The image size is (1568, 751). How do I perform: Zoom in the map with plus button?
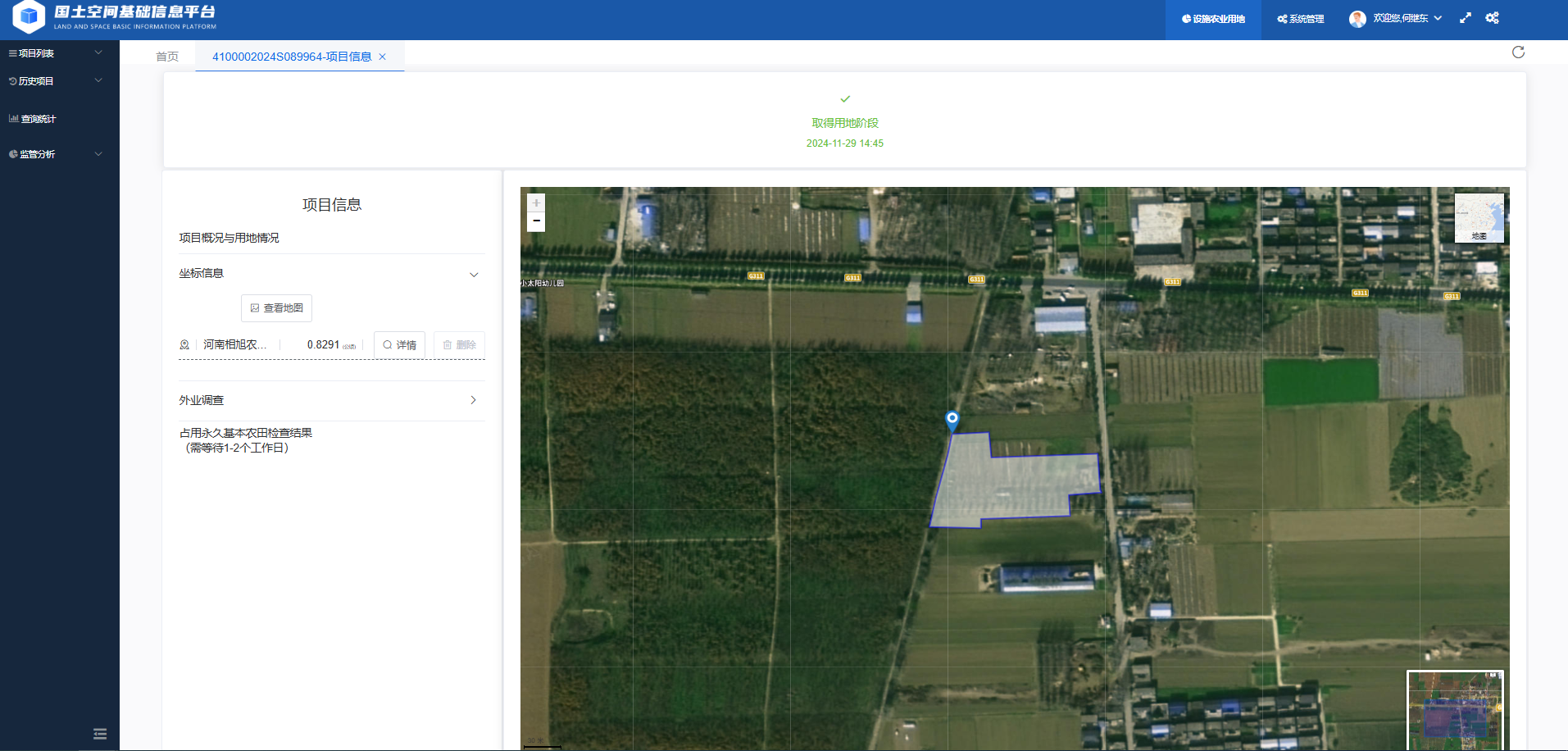(x=536, y=203)
